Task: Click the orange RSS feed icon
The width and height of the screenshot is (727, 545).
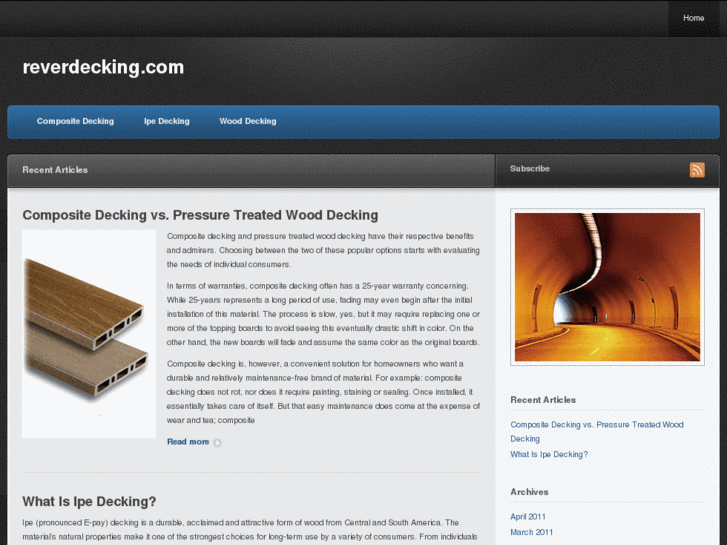Action: pyautogui.click(x=697, y=170)
